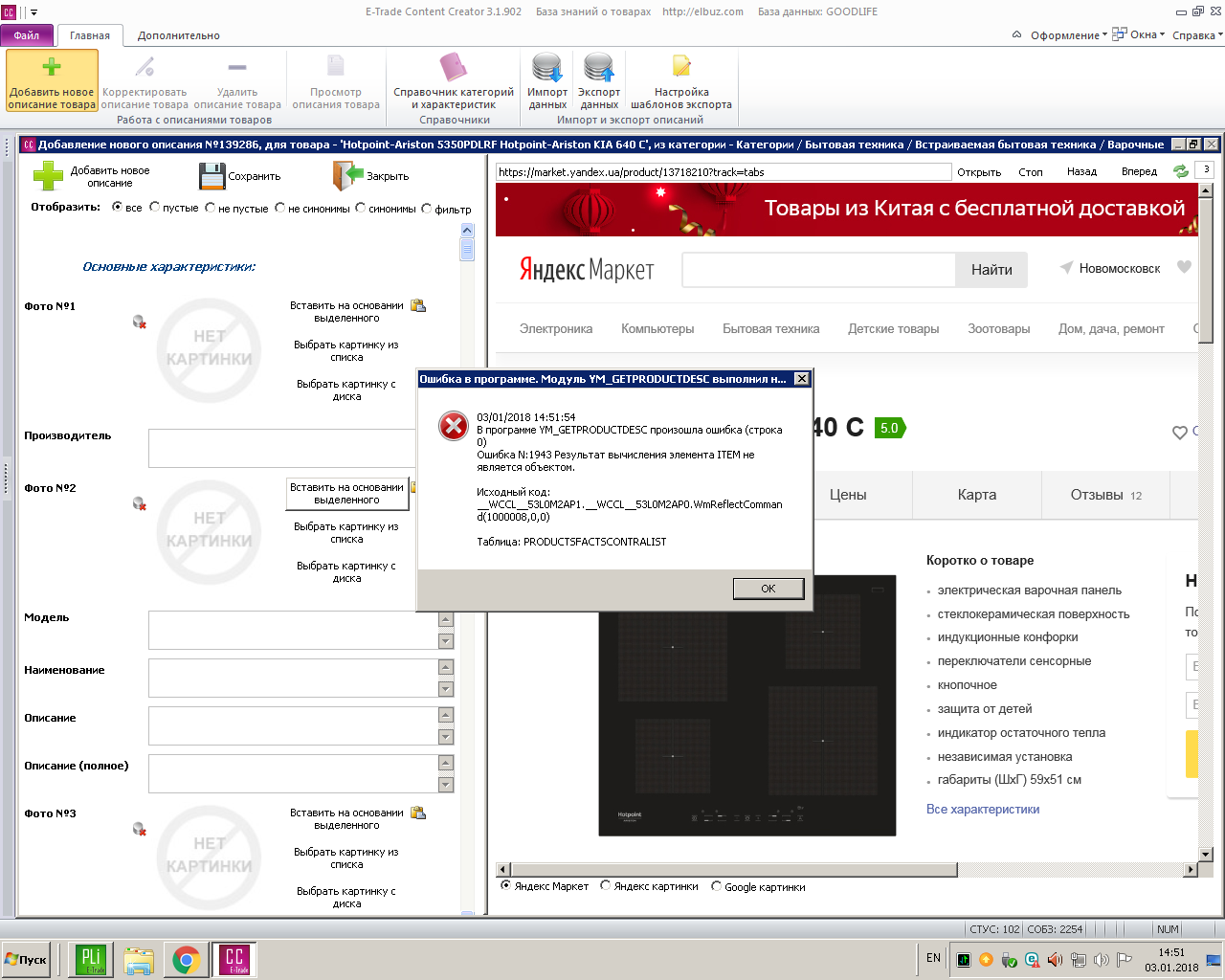Open 'Все характеристики' link
Viewport: 1225px width, 980px height.
(x=983, y=810)
